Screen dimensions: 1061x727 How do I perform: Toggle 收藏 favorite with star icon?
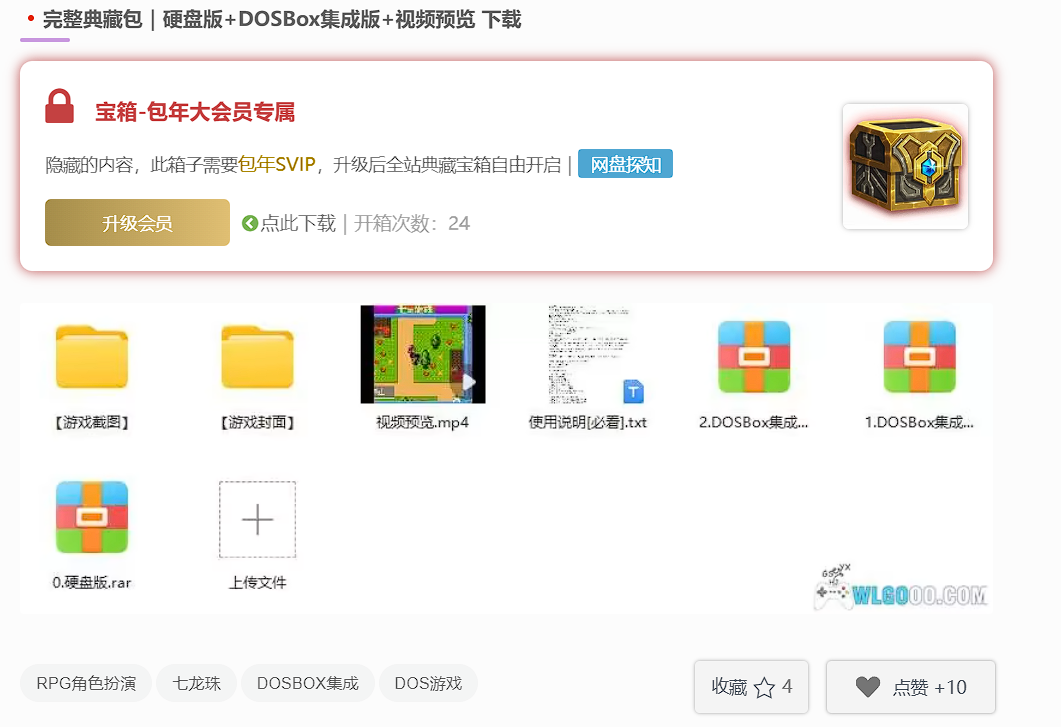(751, 687)
